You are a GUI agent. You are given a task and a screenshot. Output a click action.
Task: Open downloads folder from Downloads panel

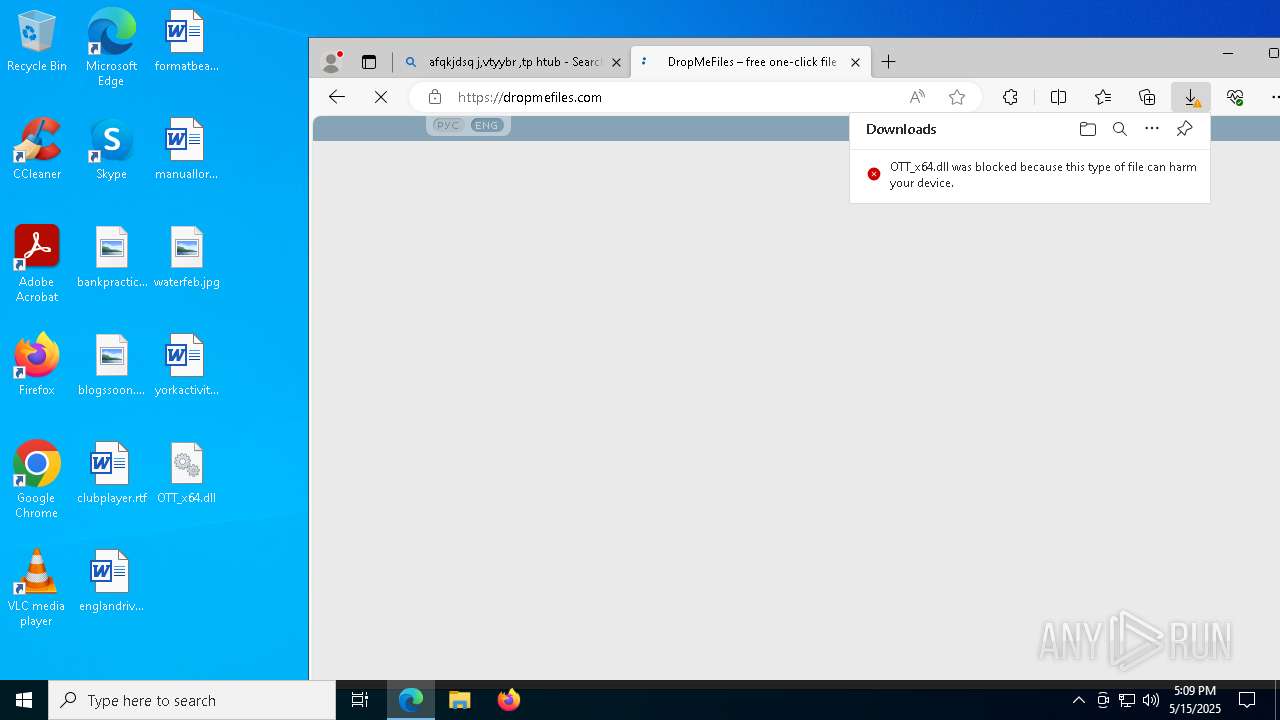1088,129
